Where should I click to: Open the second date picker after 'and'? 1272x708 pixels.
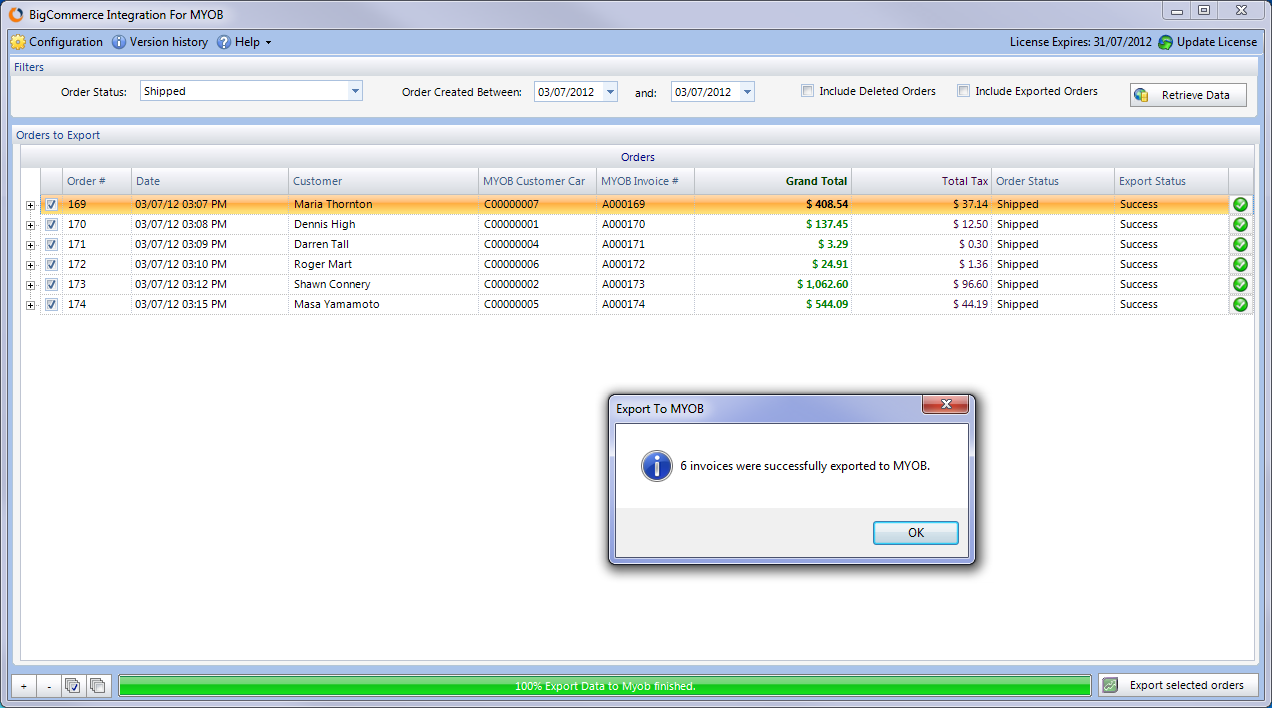point(746,91)
